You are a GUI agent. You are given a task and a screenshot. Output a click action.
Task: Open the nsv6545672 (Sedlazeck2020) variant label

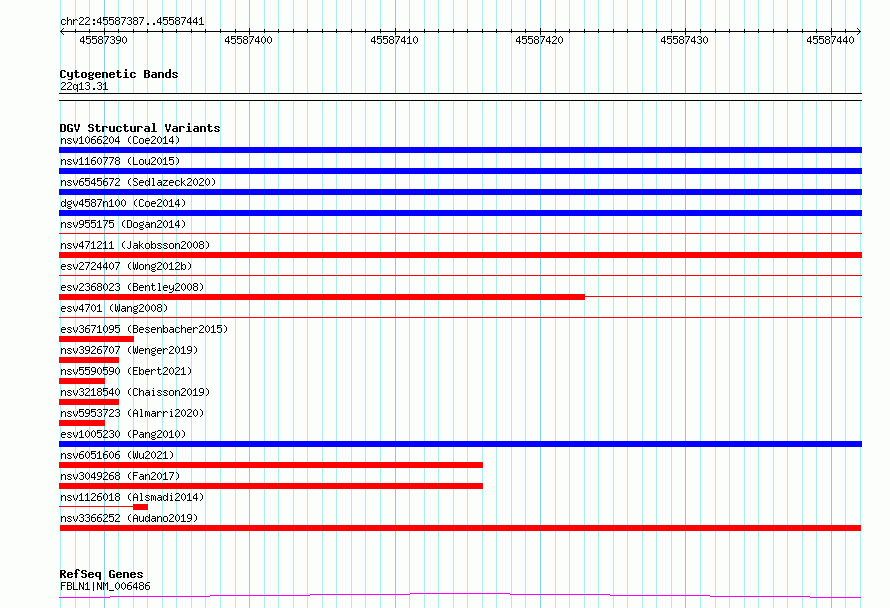click(x=138, y=182)
